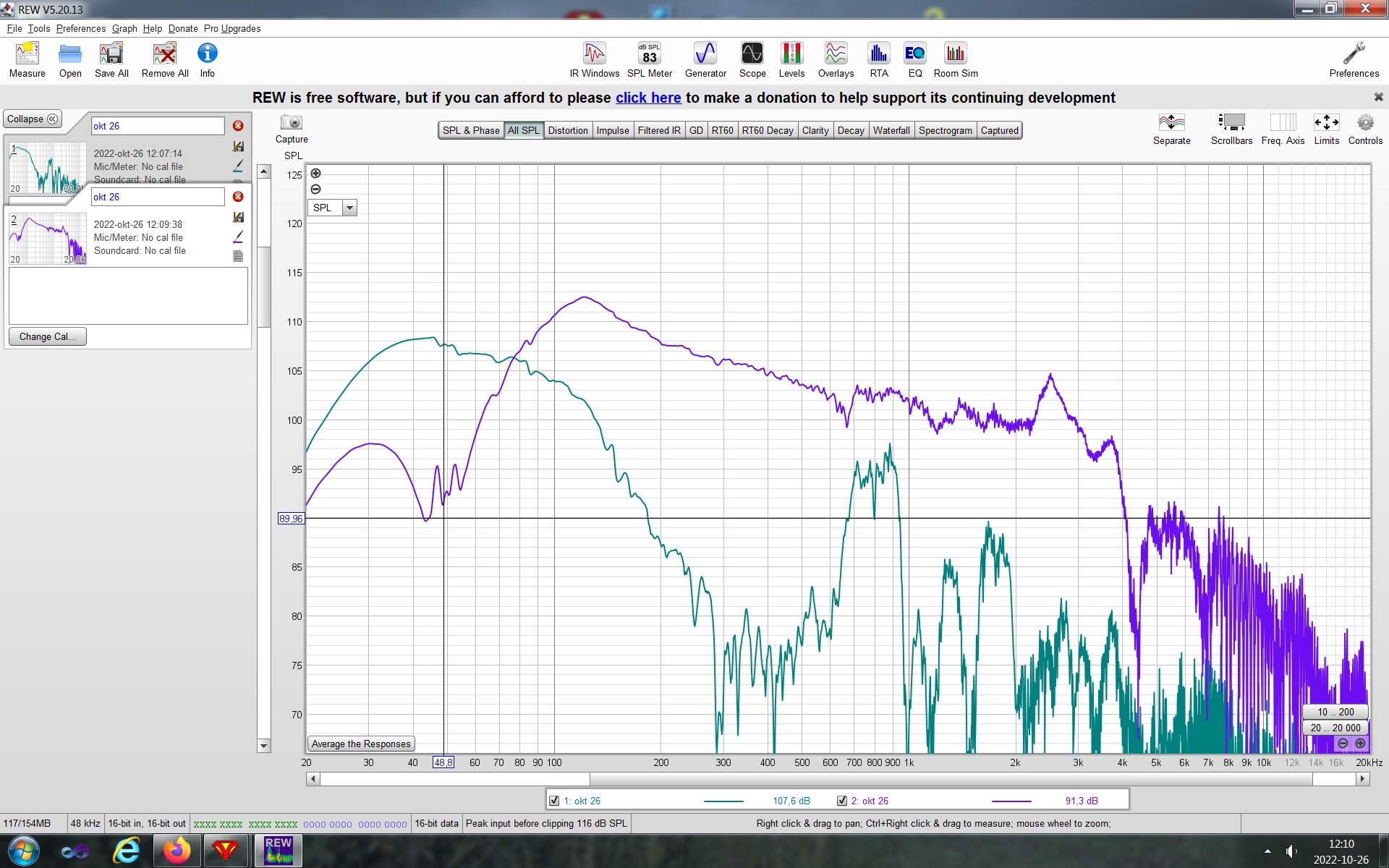Click the Separate traces icon
1389x868 pixels.
click(x=1171, y=129)
